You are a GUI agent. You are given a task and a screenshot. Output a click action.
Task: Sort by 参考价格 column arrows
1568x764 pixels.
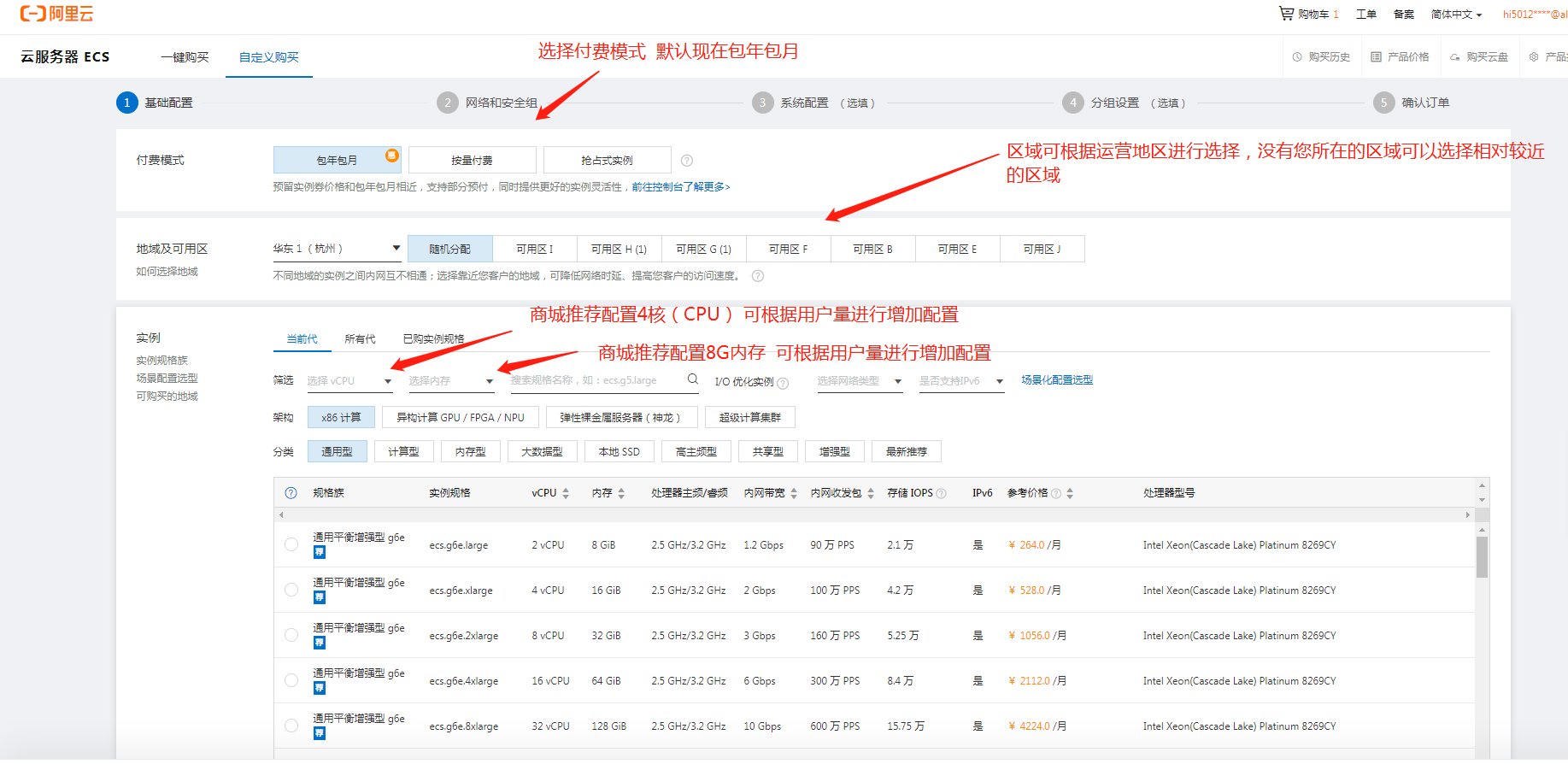tap(1070, 493)
